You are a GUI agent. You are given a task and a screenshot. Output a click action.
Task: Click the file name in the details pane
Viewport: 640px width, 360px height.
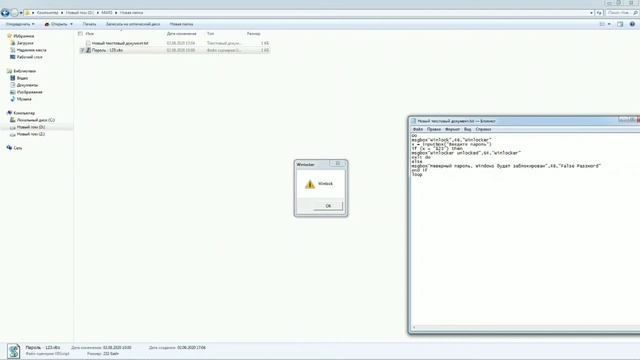[x=43, y=348]
